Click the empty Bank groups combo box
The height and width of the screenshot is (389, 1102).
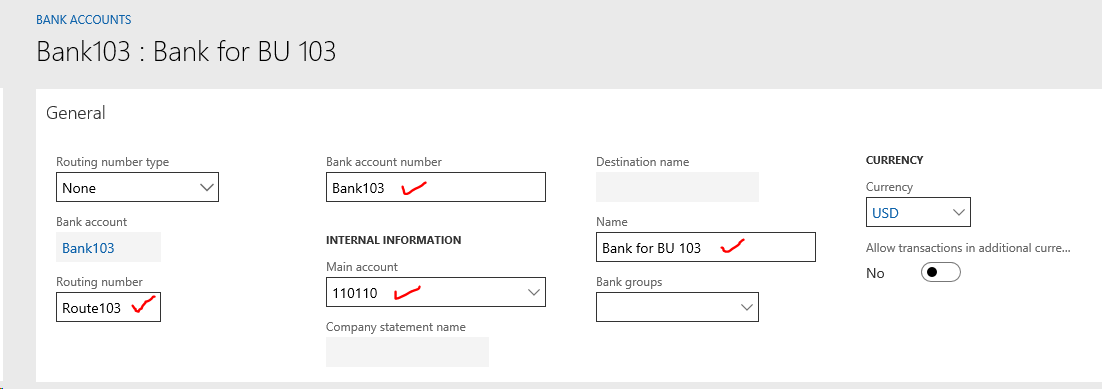click(x=678, y=307)
